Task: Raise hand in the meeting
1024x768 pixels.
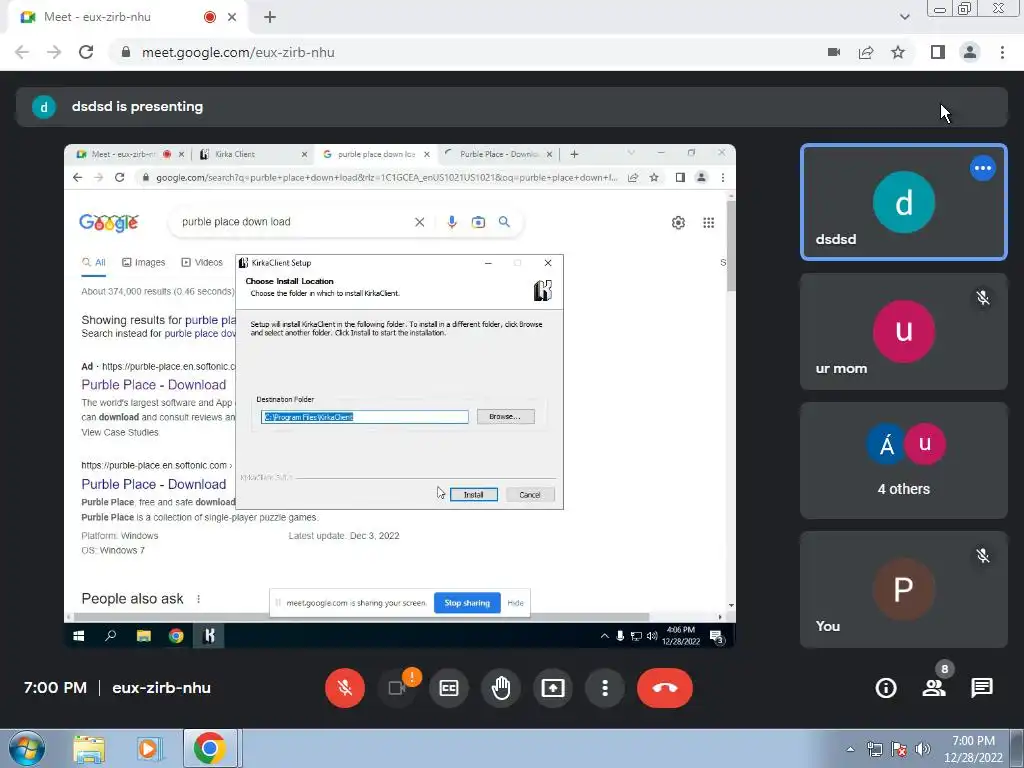Action: (501, 688)
